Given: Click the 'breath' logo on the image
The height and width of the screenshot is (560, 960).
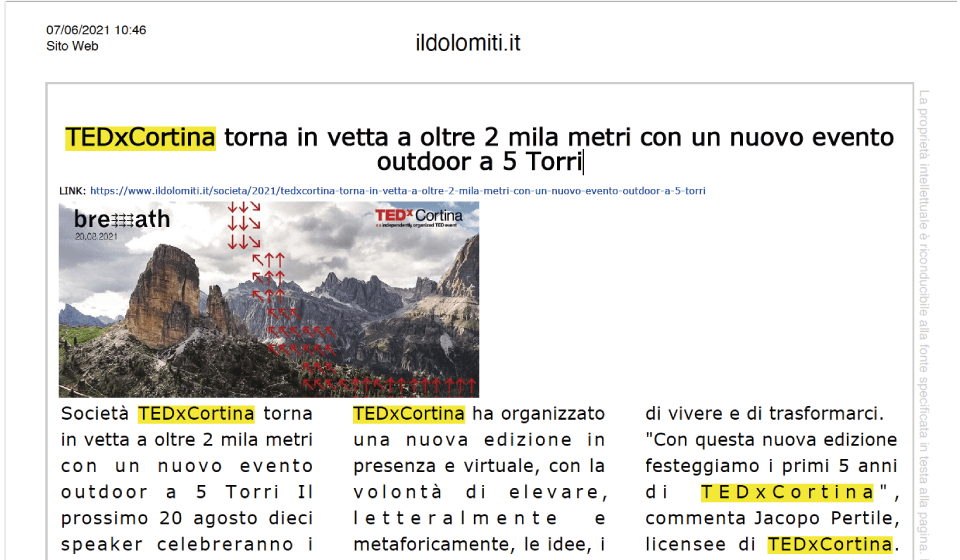Looking at the screenshot, I should click(121, 219).
